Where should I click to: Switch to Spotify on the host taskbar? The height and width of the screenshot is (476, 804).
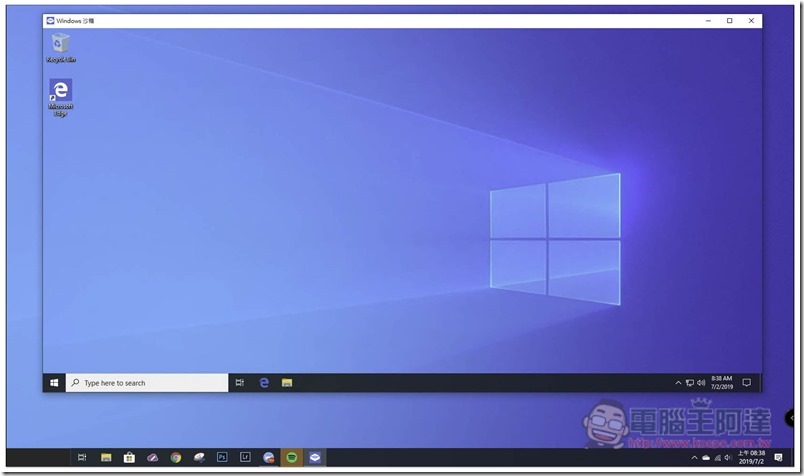(x=291, y=457)
